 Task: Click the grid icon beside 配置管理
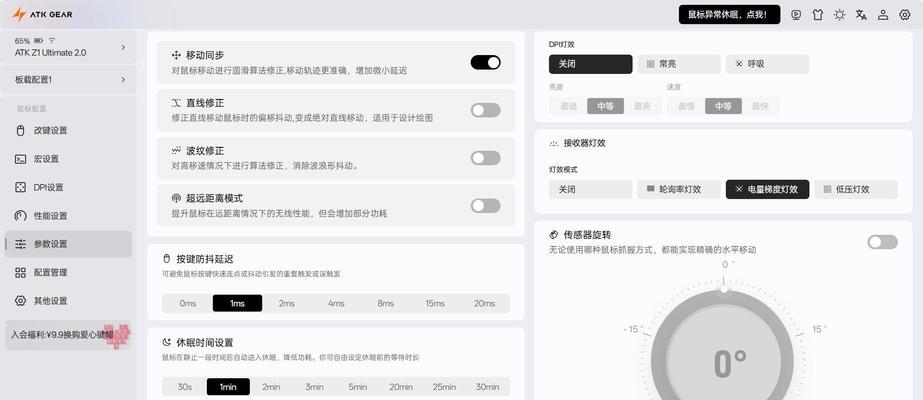(21, 272)
